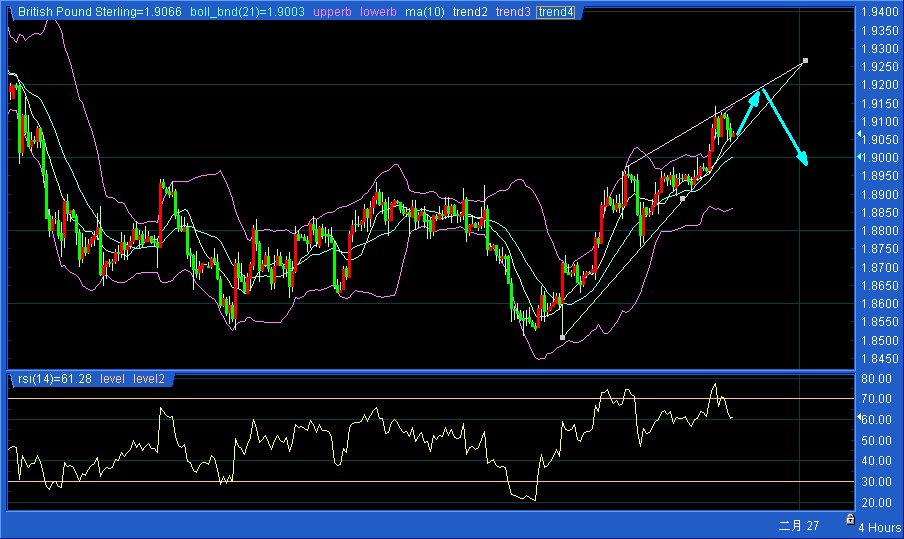Toggle the lowerb Bollinger band label

coord(377,12)
